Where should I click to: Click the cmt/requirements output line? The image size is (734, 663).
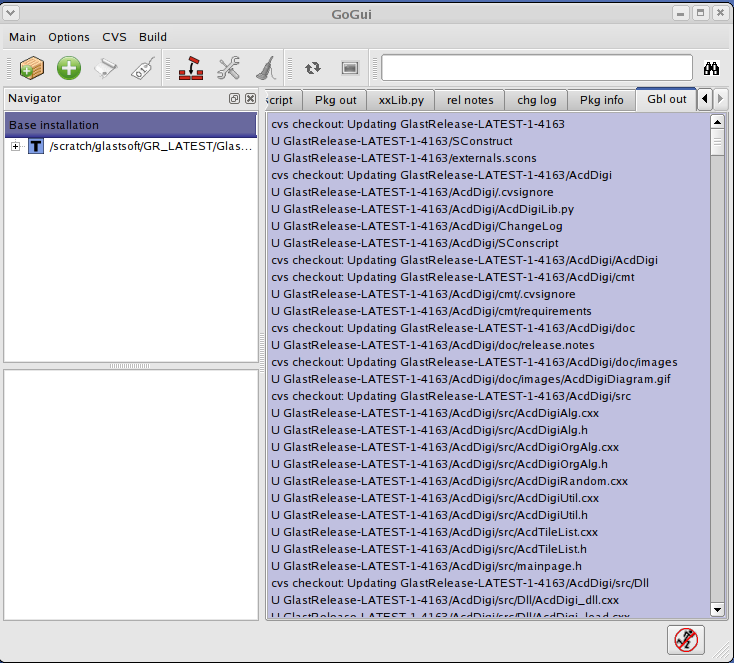(431, 311)
